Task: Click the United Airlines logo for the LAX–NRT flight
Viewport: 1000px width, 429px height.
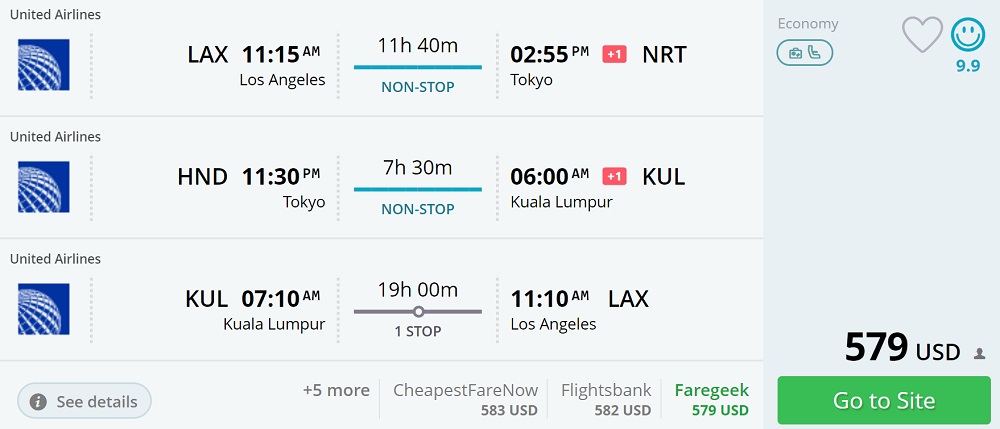Action: [44, 65]
